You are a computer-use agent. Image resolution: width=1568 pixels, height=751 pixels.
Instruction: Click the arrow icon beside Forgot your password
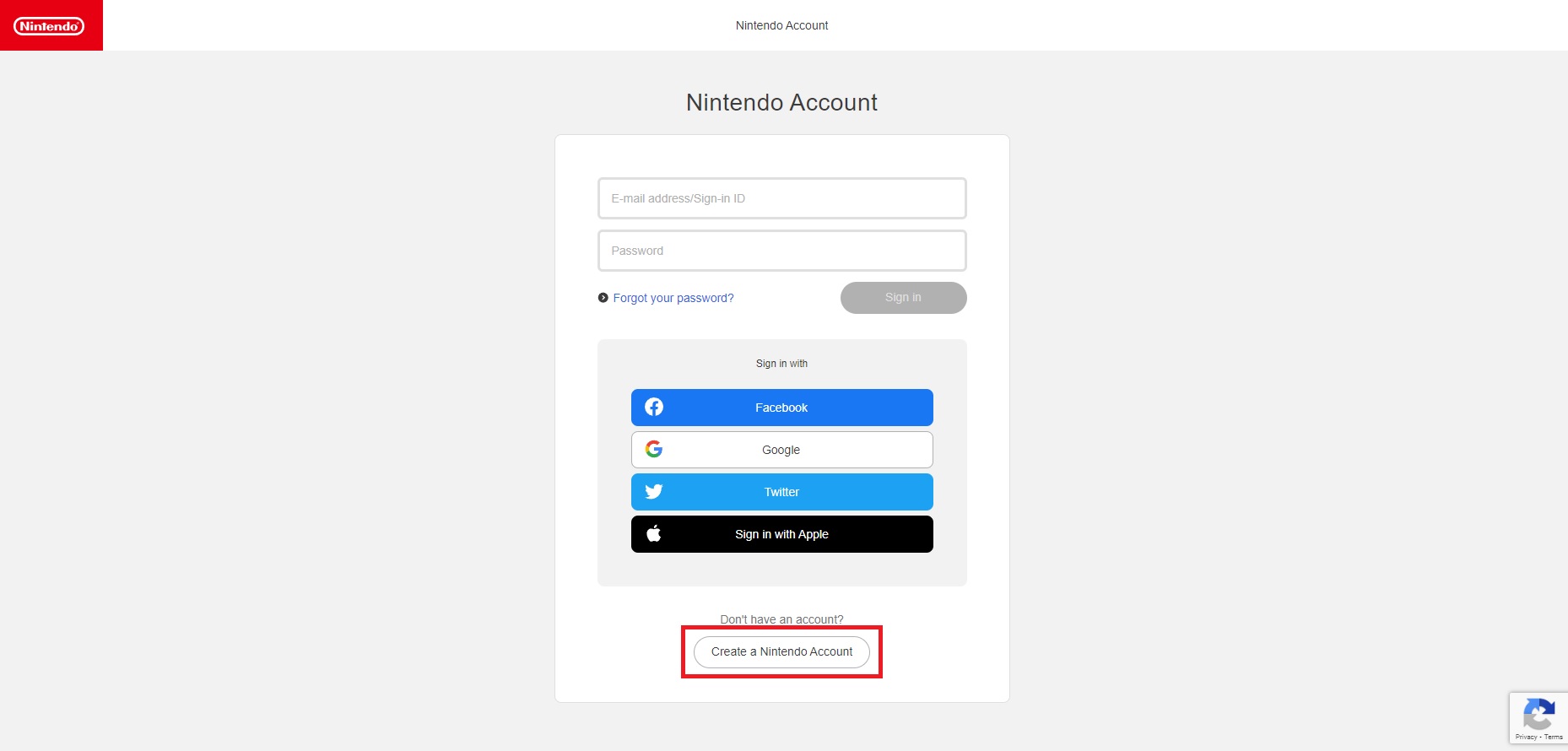(602, 298)
